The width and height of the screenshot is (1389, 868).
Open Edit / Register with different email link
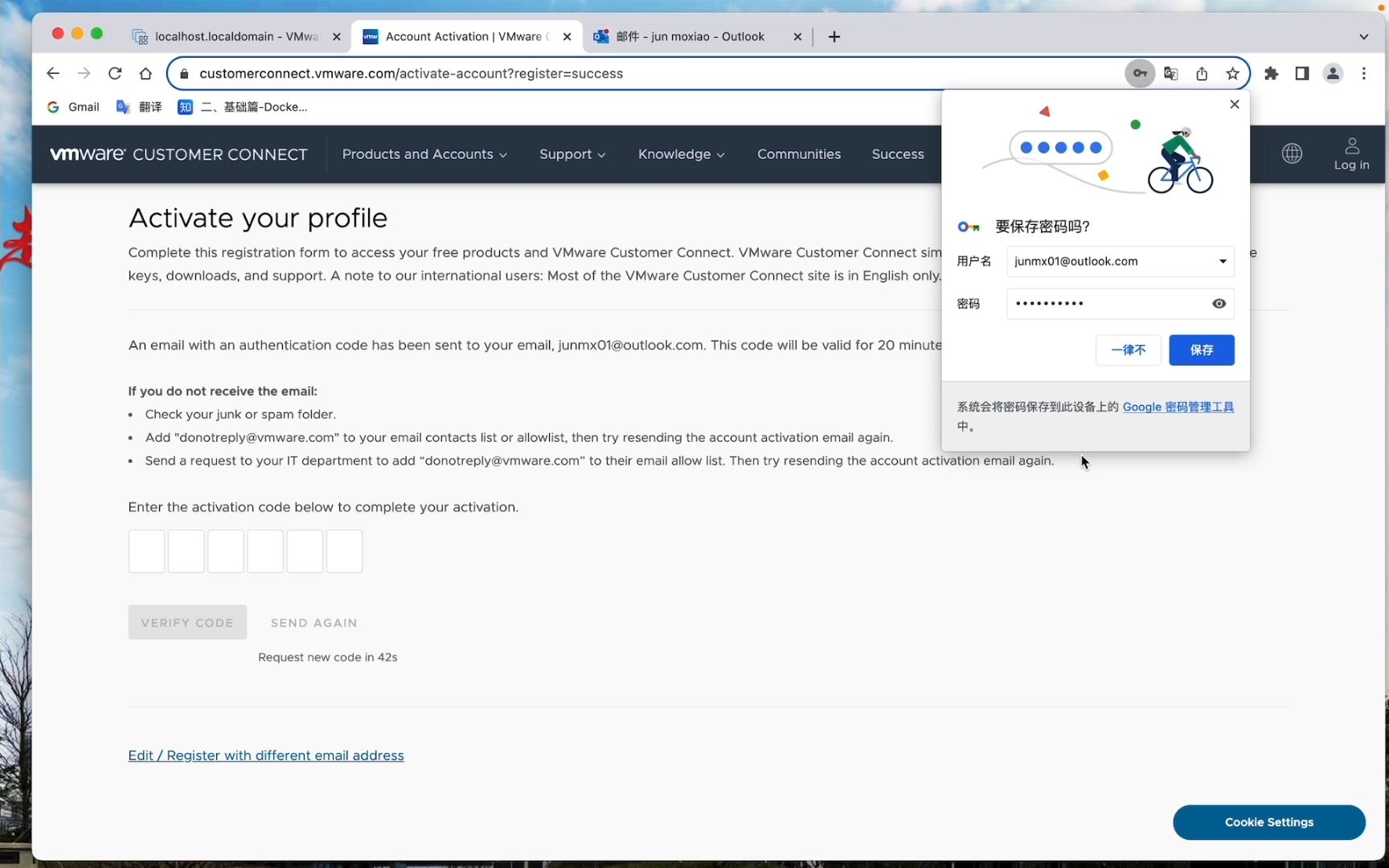pos(266,755)
